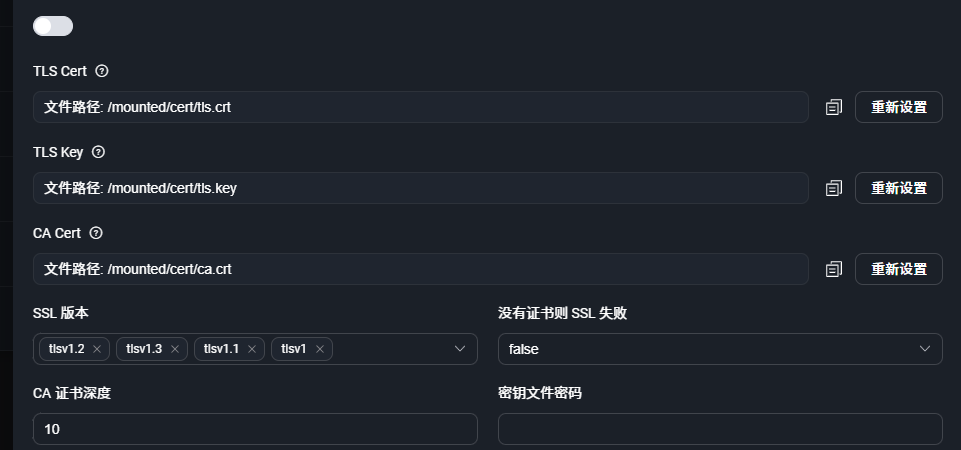Copy the TLS Cert file path

[834, 107]
